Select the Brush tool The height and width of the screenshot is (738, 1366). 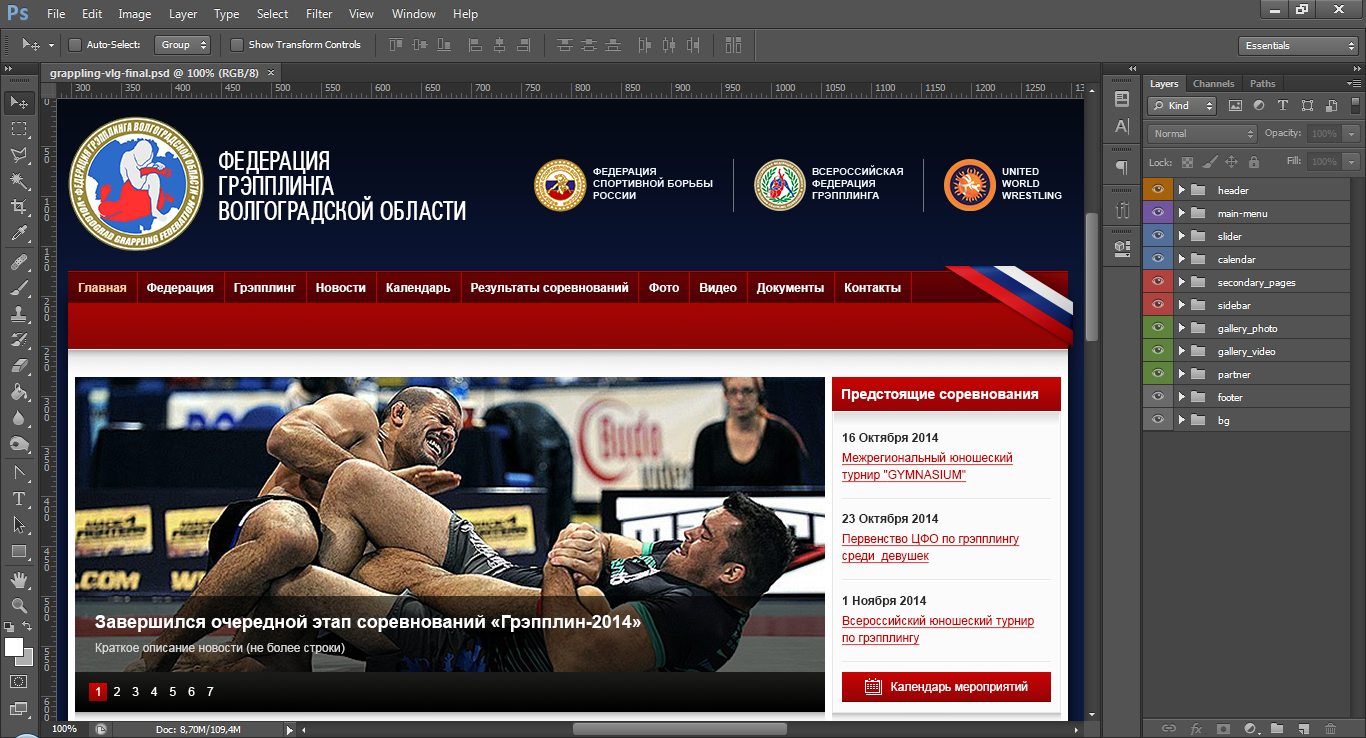pyautogui.click(x=19, y=288)
